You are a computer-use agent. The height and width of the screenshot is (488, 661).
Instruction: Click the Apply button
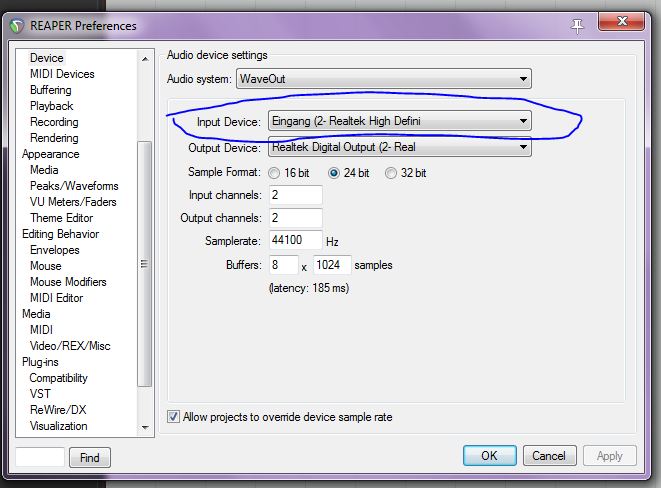(x=610, y=456)
